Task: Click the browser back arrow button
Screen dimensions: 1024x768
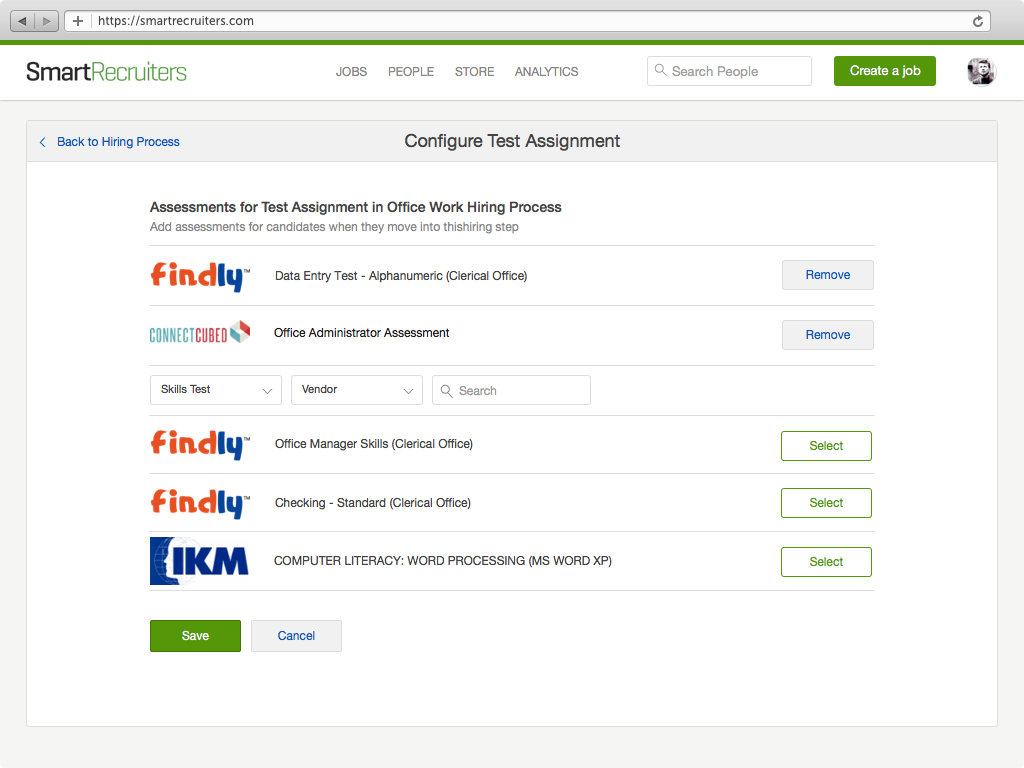Action: [22, 21]
